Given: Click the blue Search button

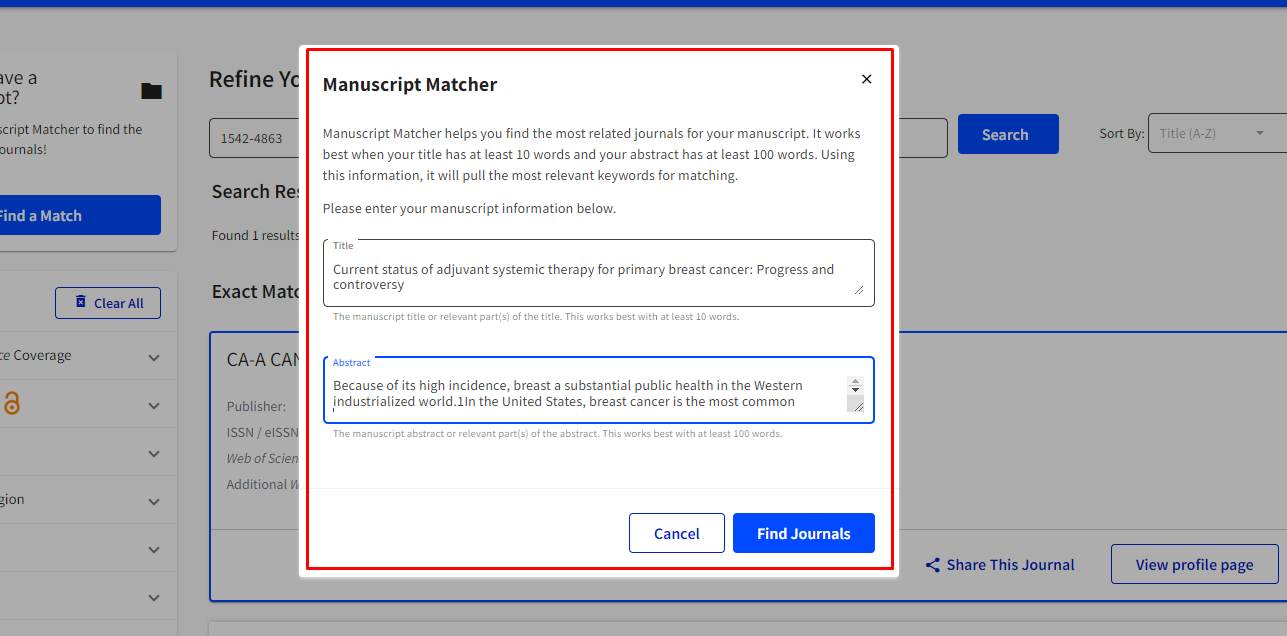Looking at the screenshot, I should point(1008,135).
